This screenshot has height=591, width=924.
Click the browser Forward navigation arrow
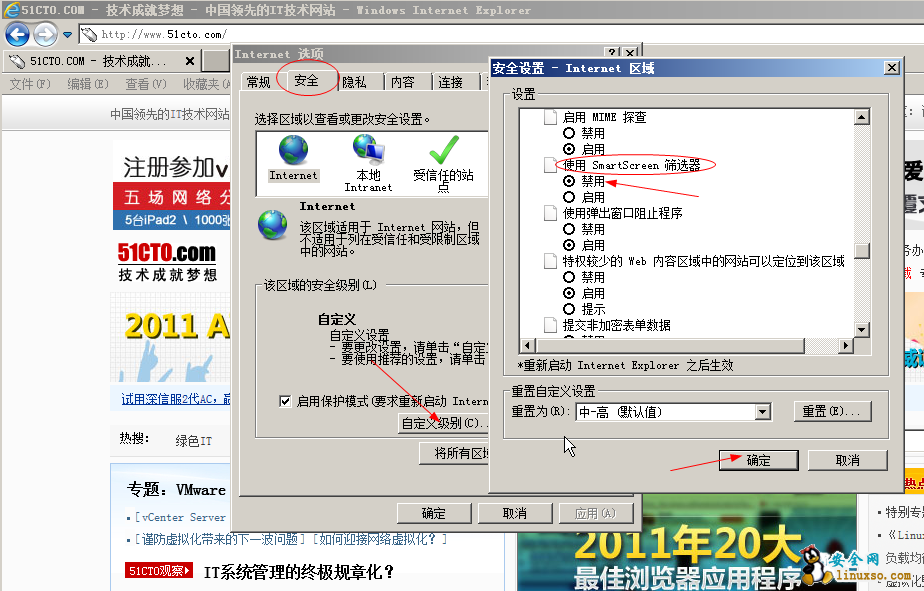pyautogui.click(x=43, y=34)
